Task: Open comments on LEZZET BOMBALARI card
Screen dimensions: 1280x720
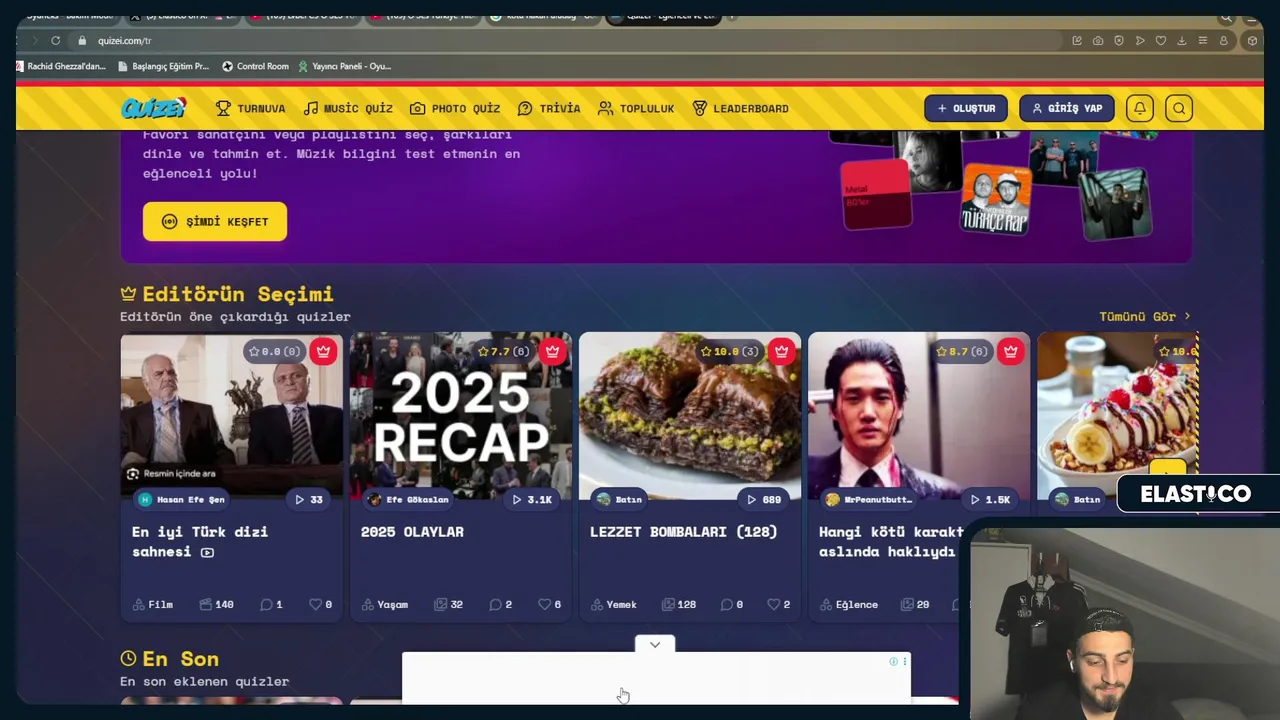Action: 729,604
